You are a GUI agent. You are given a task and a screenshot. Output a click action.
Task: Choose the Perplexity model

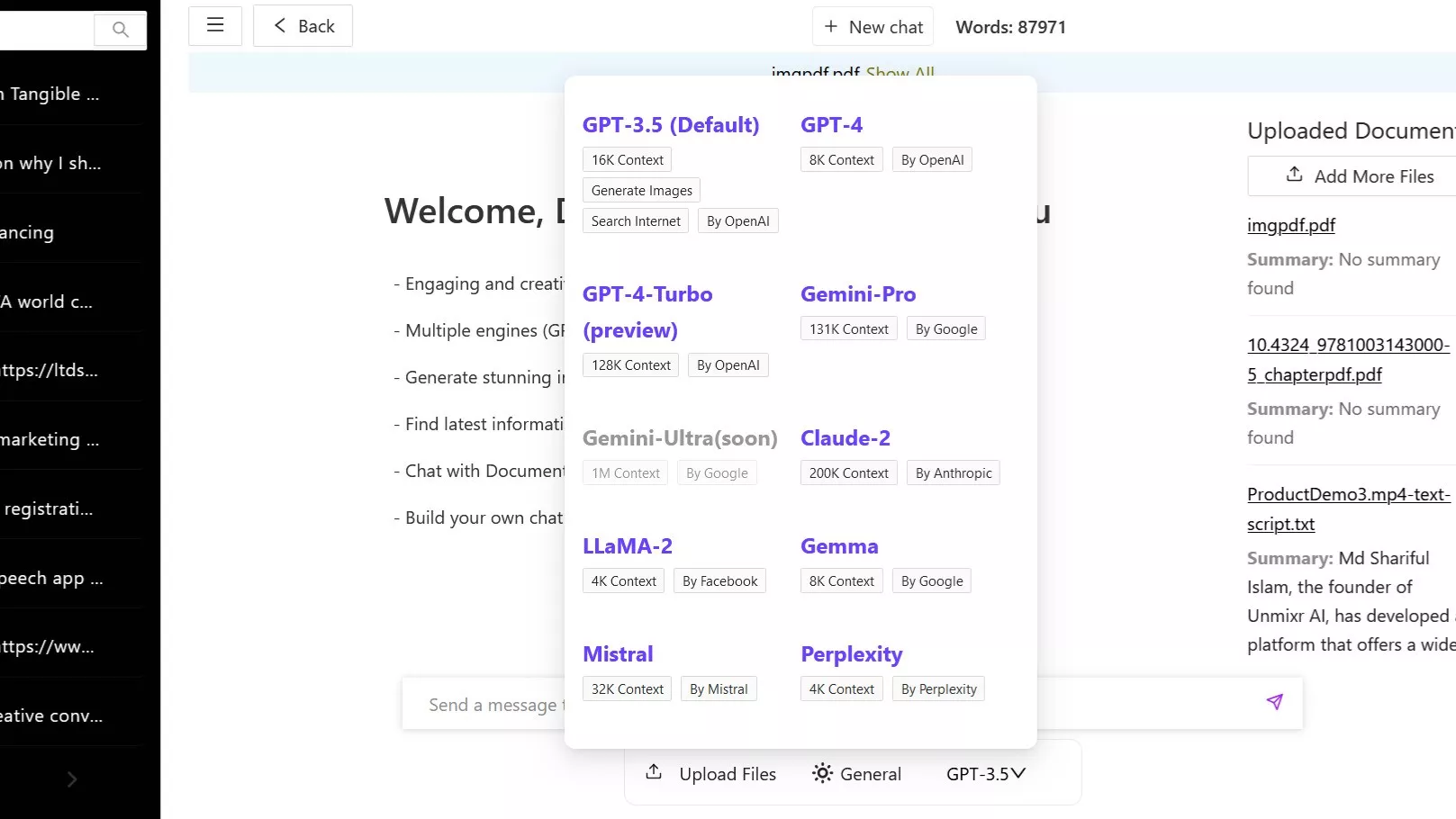(x=851, y=654)
